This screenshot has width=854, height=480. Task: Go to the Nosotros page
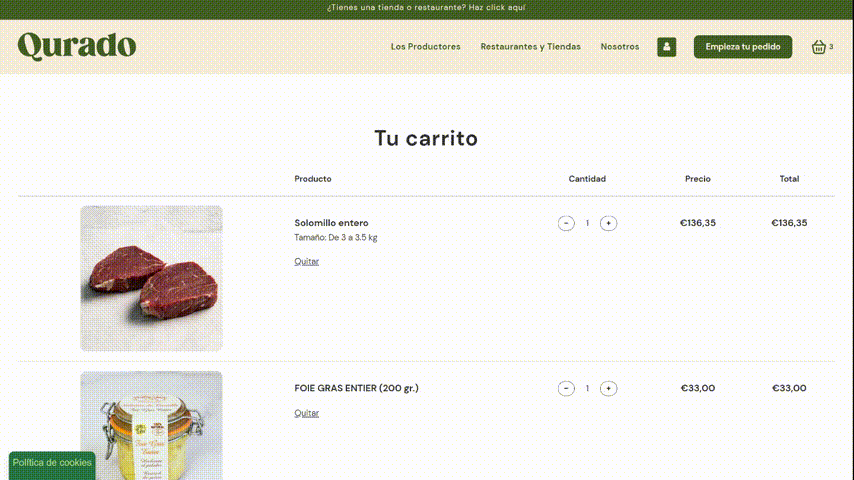click(620, 47)
